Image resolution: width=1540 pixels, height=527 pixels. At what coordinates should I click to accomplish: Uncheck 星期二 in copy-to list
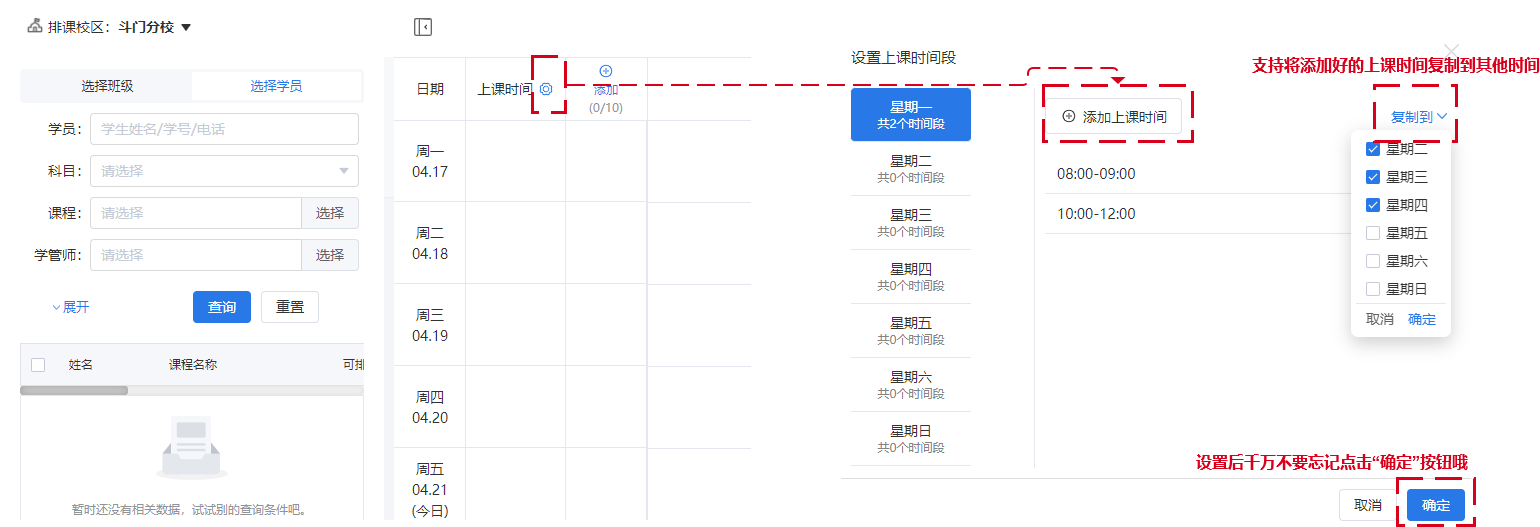point(1373,149)
